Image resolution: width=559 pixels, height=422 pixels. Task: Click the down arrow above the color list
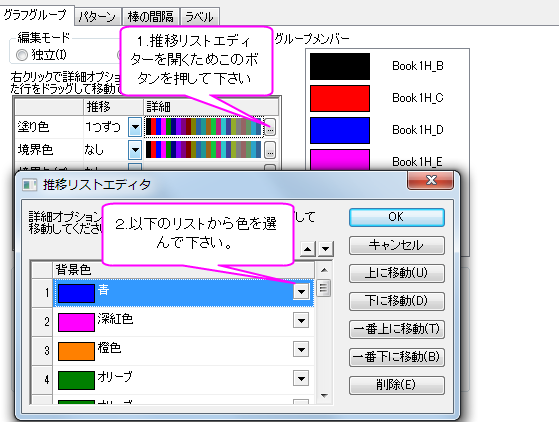(x=325, y=248)
